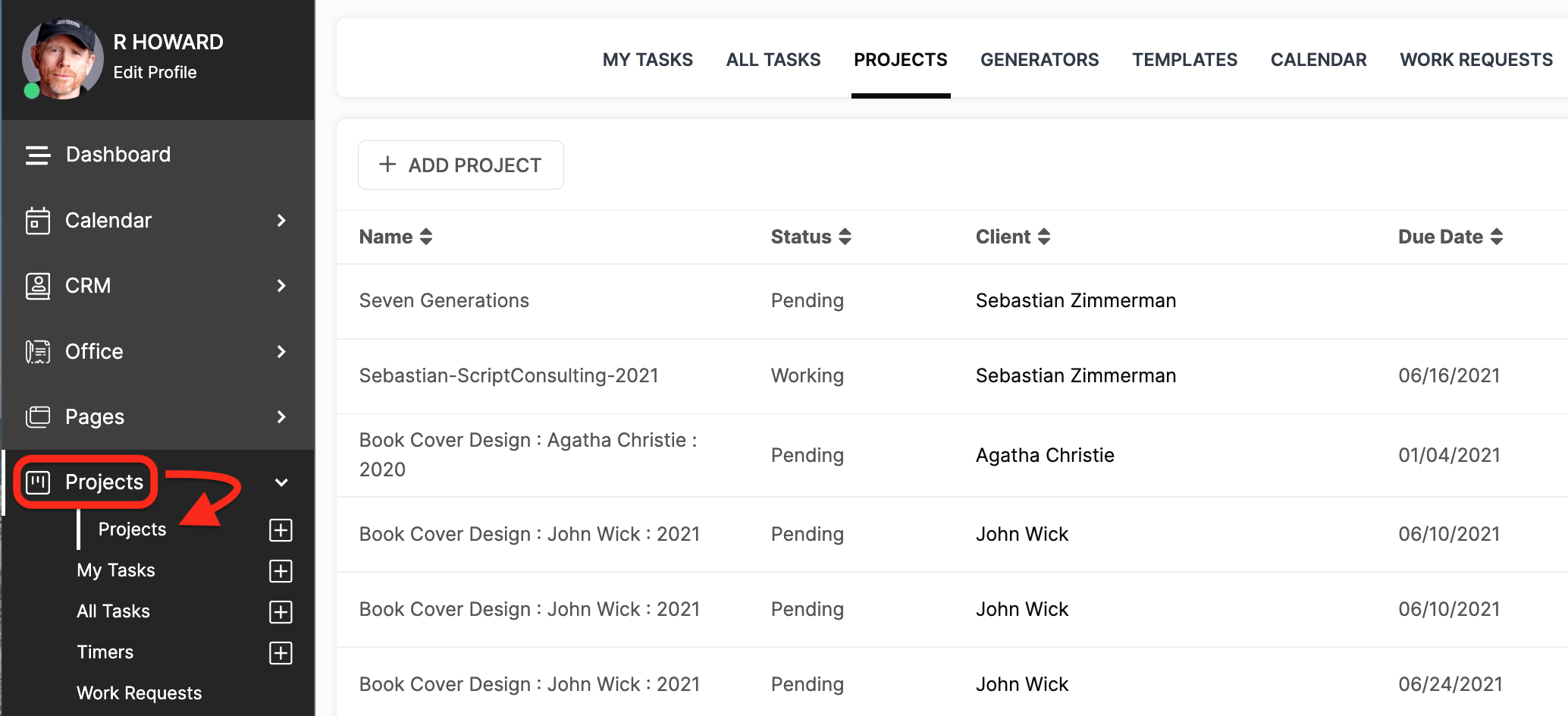Open the Templates tab

[x=1185, y=60]
